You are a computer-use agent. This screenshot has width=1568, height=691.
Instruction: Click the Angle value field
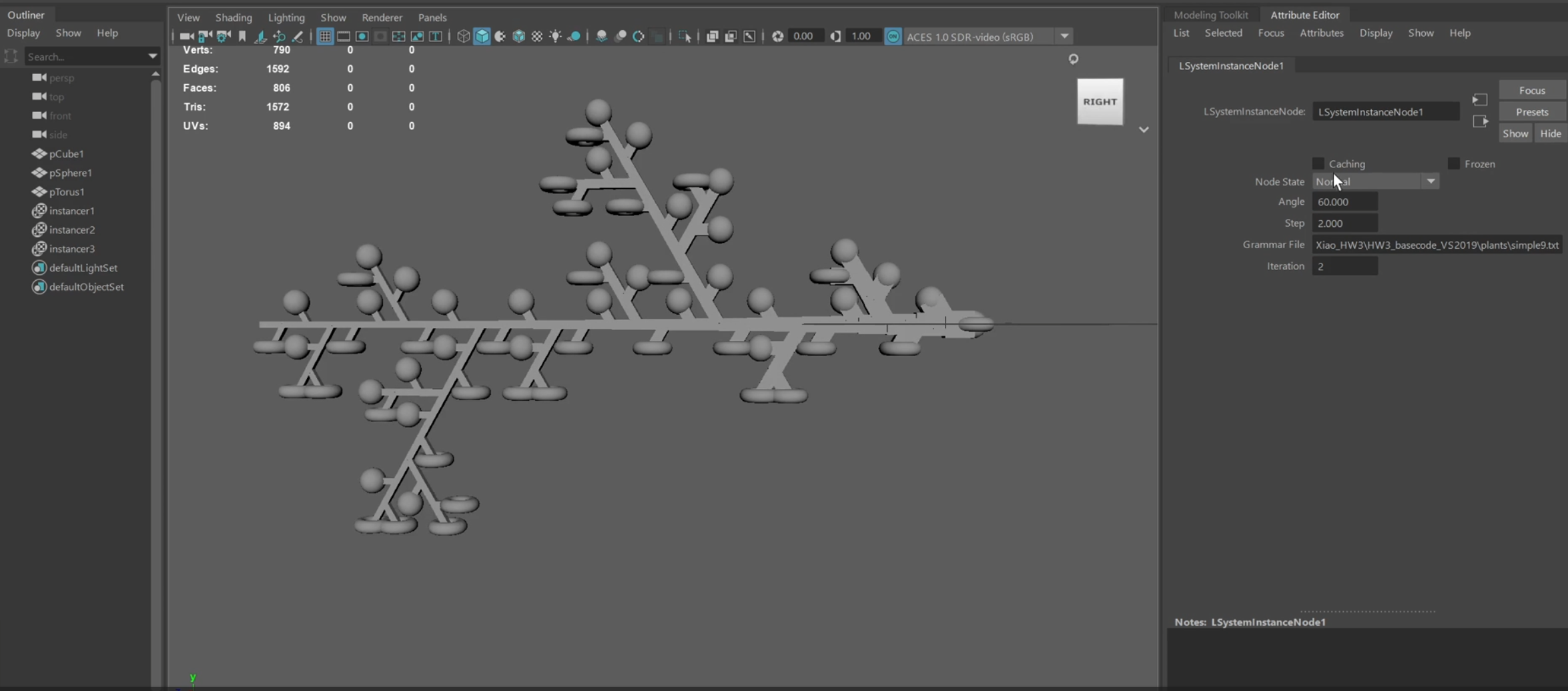[x=1344, y=202]
